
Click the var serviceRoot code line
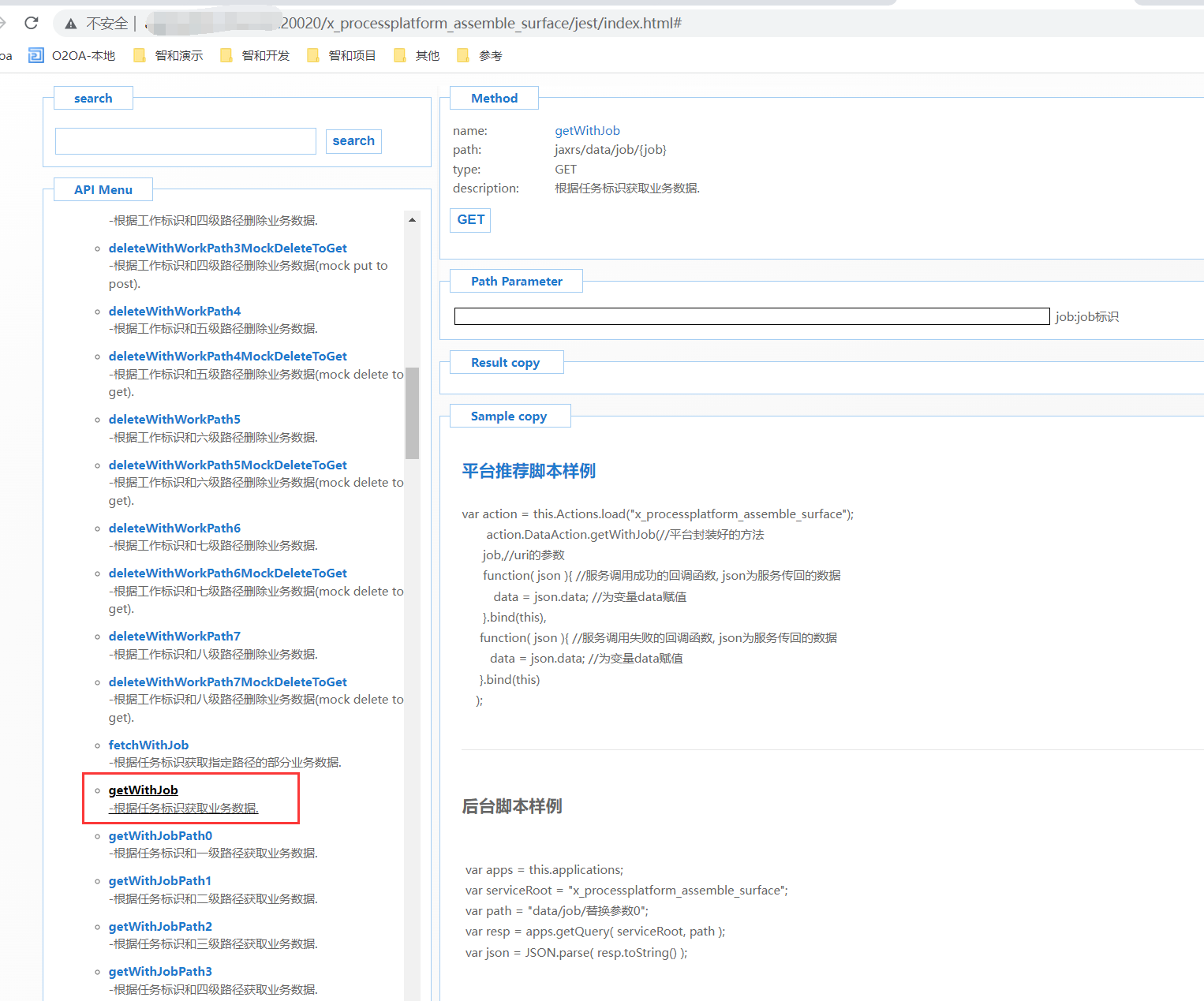(626, 891)
